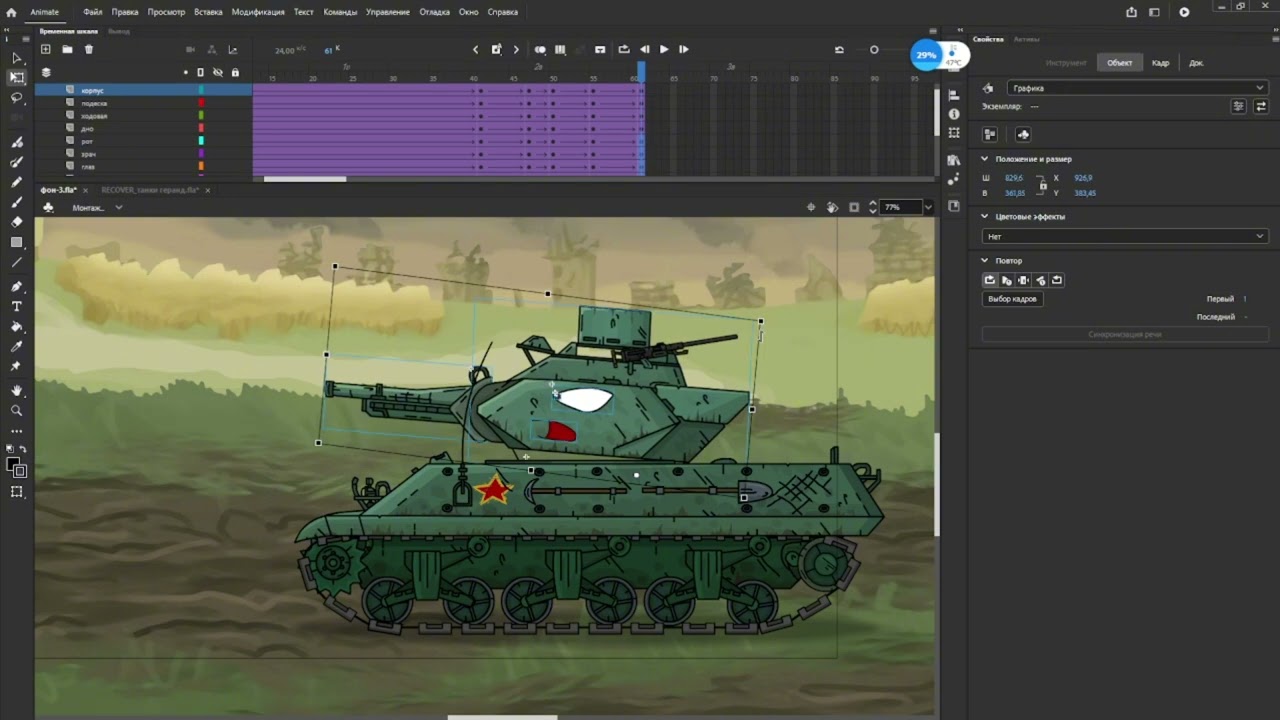This screenshot has width=1280, height=720.
Task: Step back one frame
Action: pos(645,49)
